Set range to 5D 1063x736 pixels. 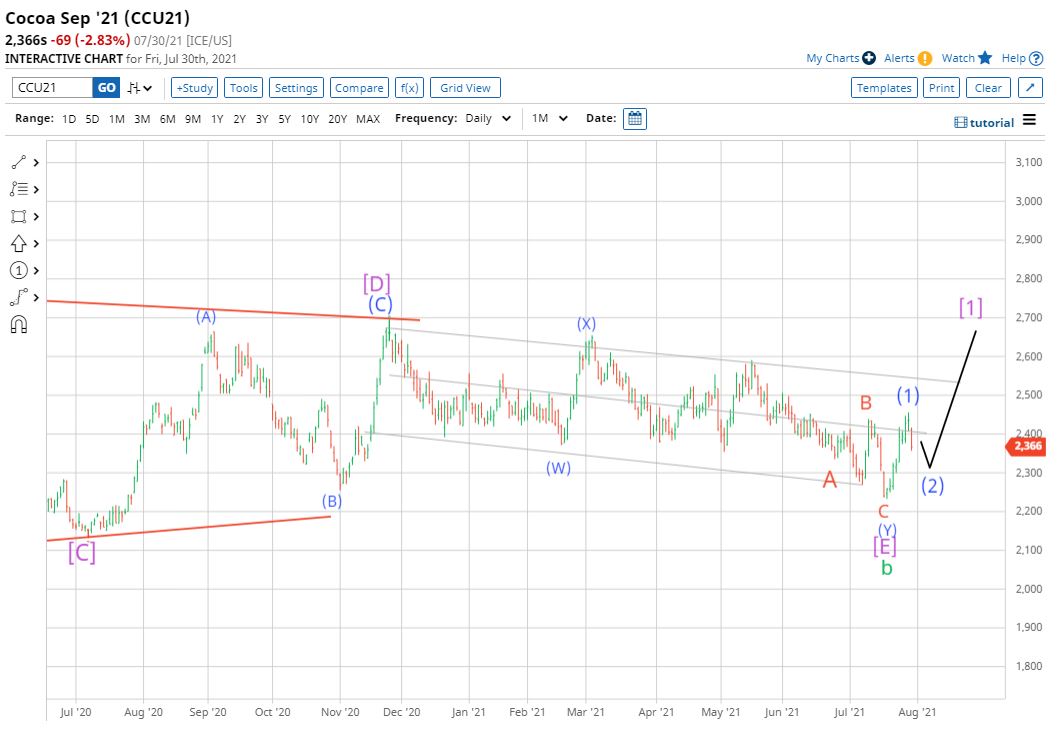coord(92,119)
